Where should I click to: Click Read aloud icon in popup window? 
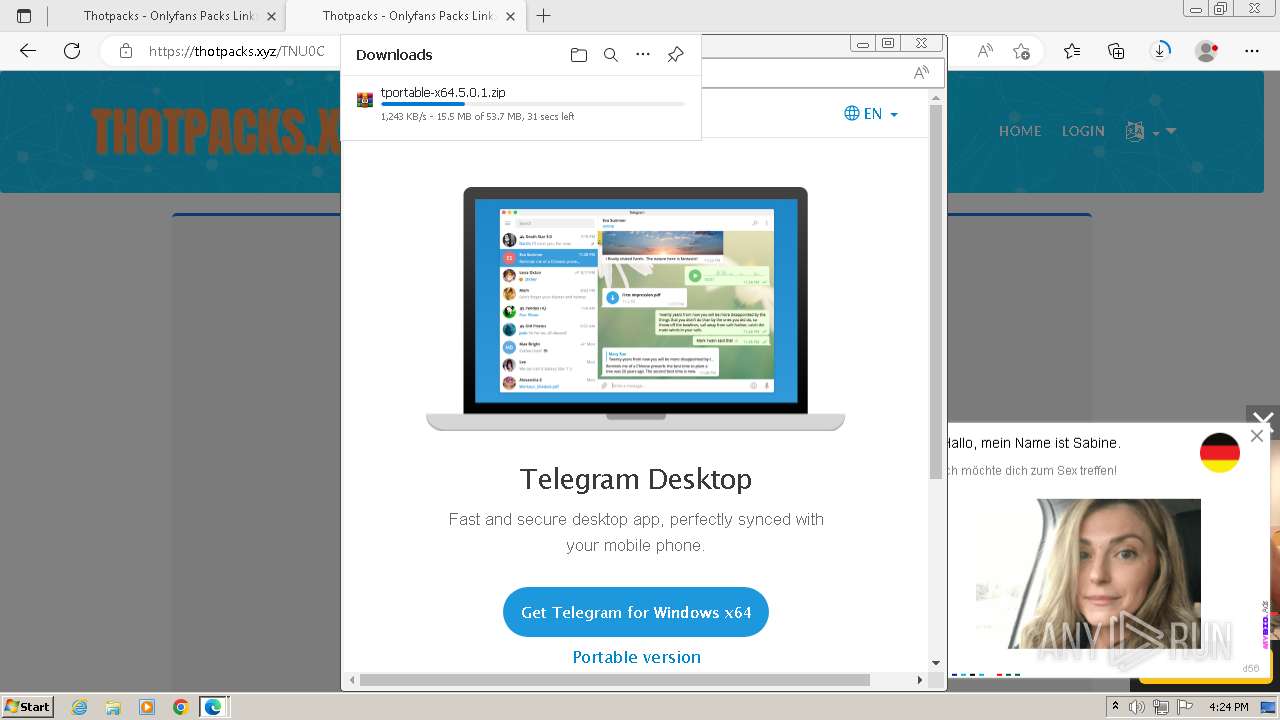[x=921, y=72]
